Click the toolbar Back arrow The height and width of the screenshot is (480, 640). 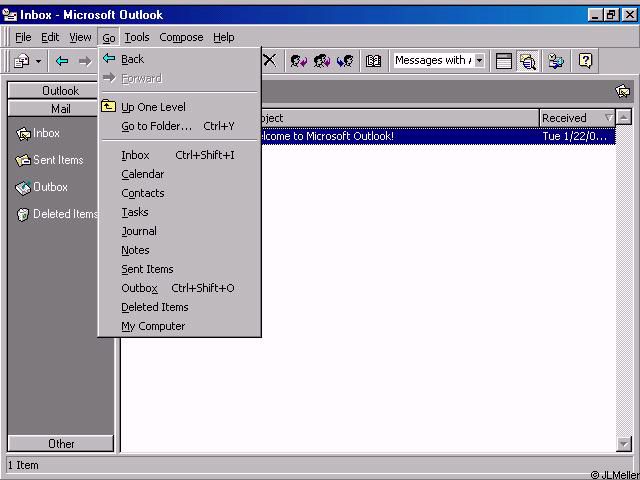(62, 61)
